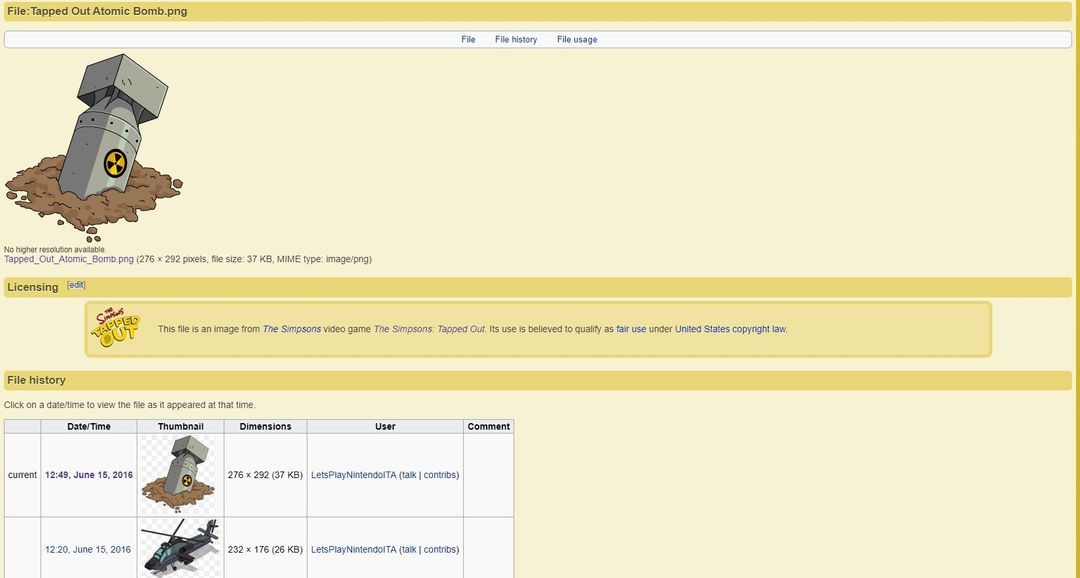View the 12:49, June 15, 2016 file version
This screenshot has width=1080, height=578.
(x=89, y=475)
